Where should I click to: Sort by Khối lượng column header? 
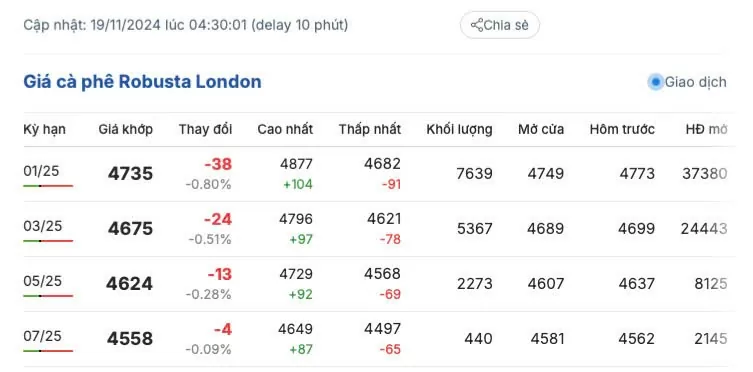[x=459, y=129]
